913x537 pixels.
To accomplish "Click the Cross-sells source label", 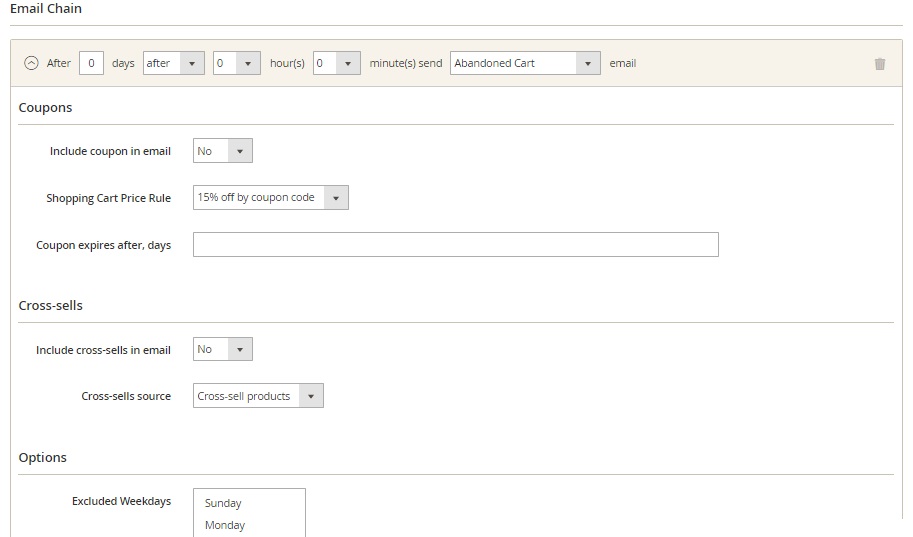I will tap(126, 396).
